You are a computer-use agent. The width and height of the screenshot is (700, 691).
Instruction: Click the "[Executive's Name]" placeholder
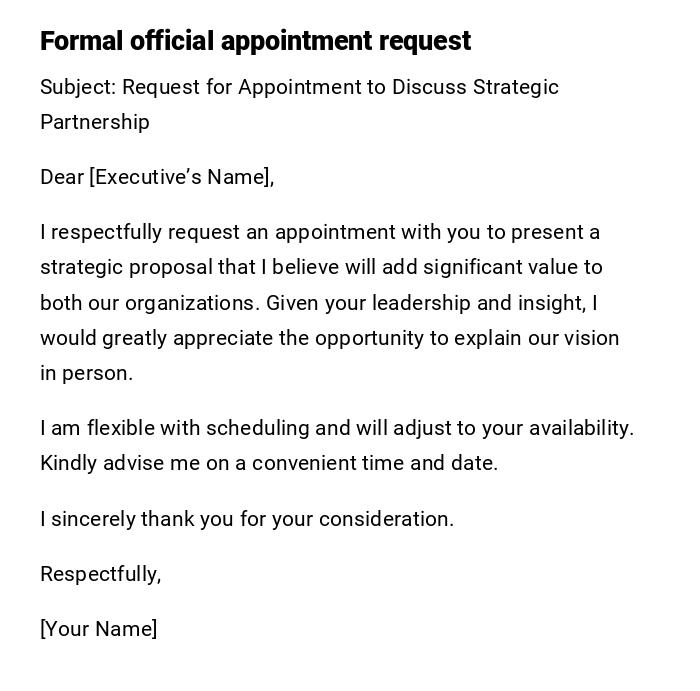pyautogui.click(x=181, y=177)
